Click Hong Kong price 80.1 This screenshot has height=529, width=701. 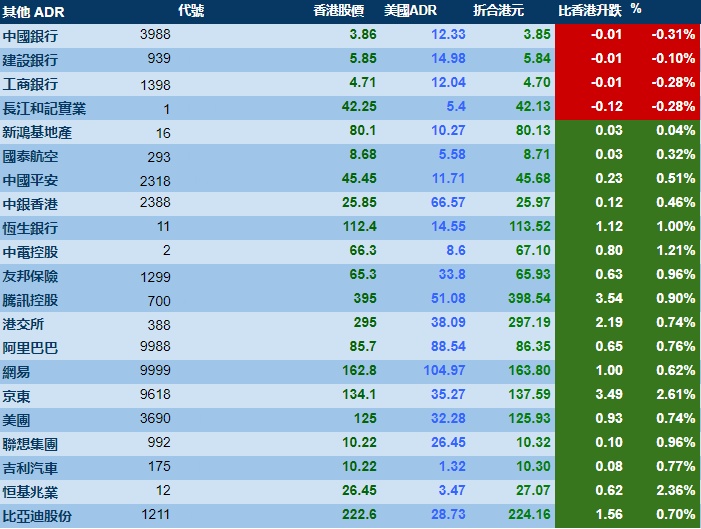(363, 131)
